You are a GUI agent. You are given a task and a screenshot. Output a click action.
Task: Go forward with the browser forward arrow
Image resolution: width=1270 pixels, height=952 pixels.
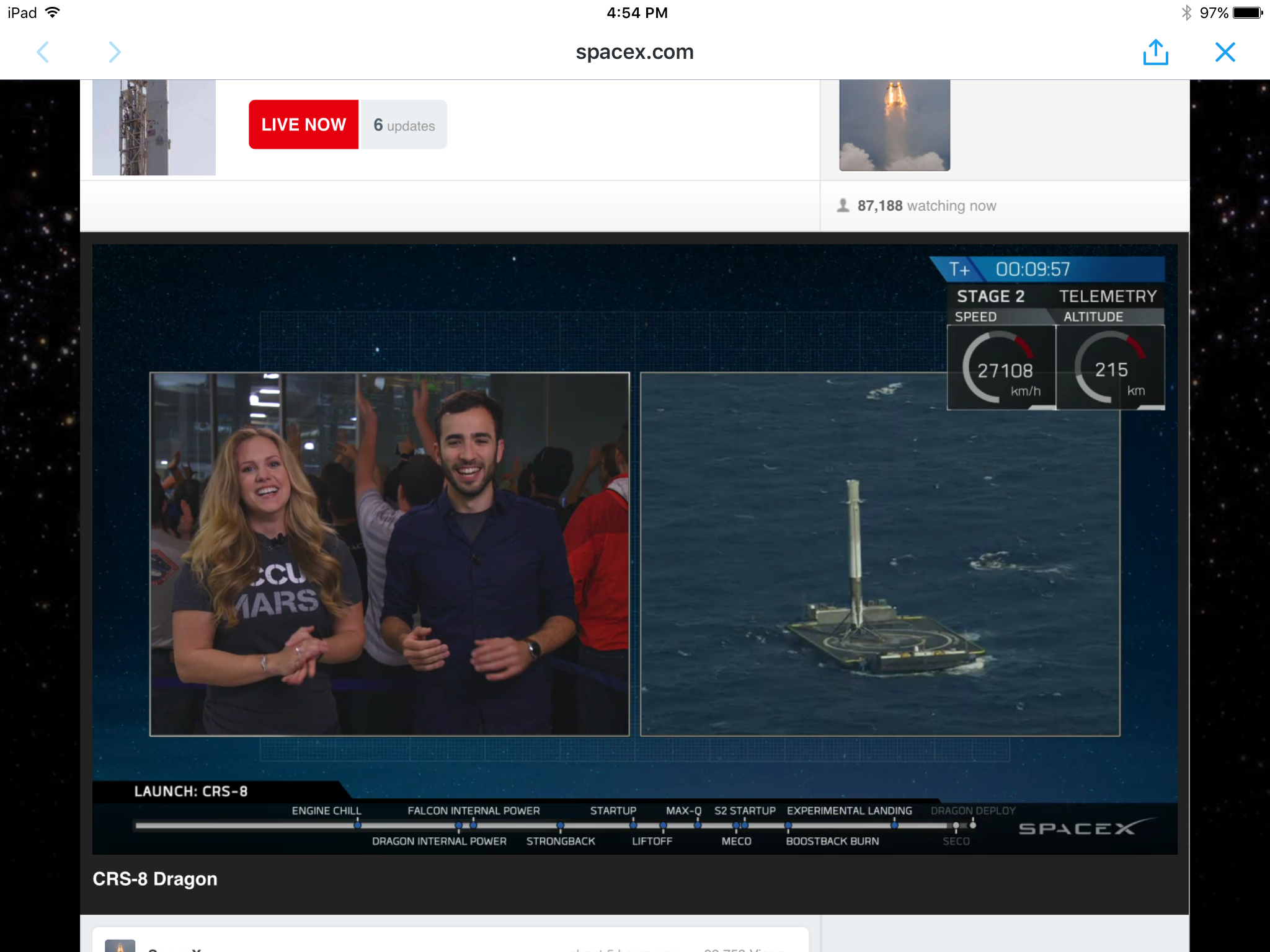pyautogui.click(x=114, y=52)
